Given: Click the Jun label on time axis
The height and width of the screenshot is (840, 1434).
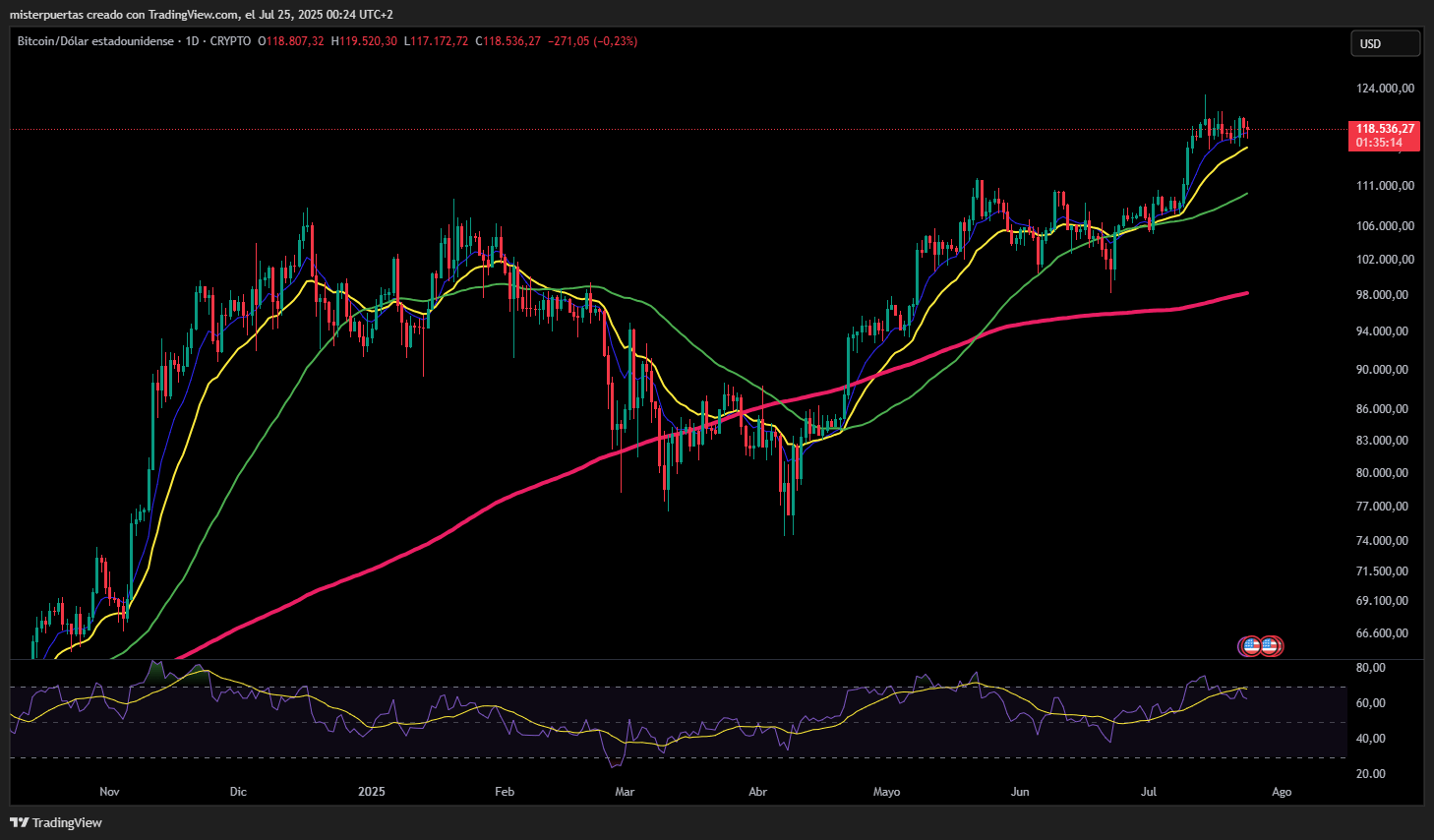Looking at the screenshot, I should click(1020, 792).
